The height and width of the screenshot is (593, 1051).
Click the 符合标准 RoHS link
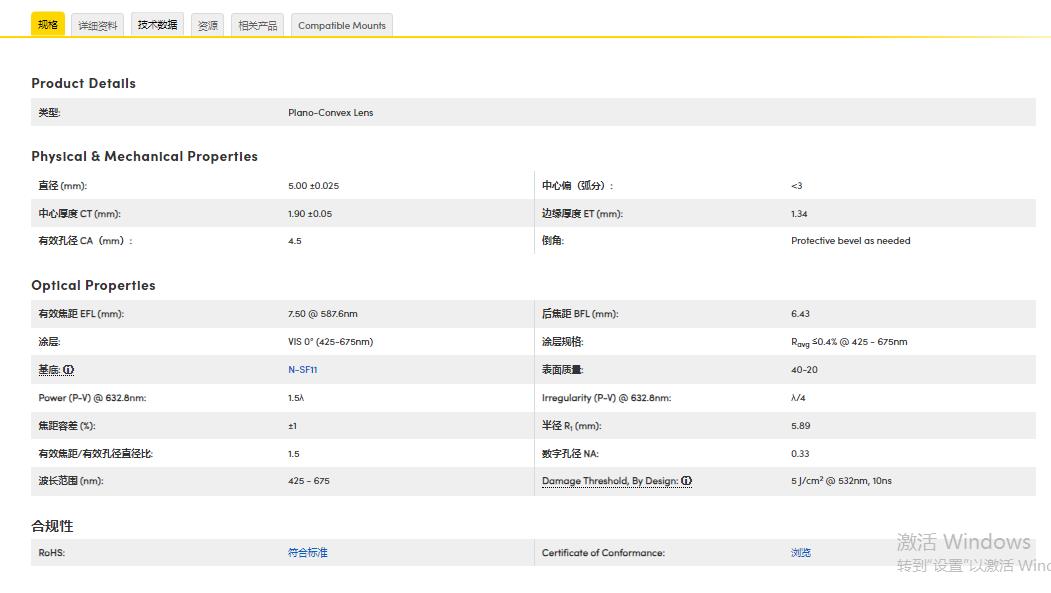[307, 553]
